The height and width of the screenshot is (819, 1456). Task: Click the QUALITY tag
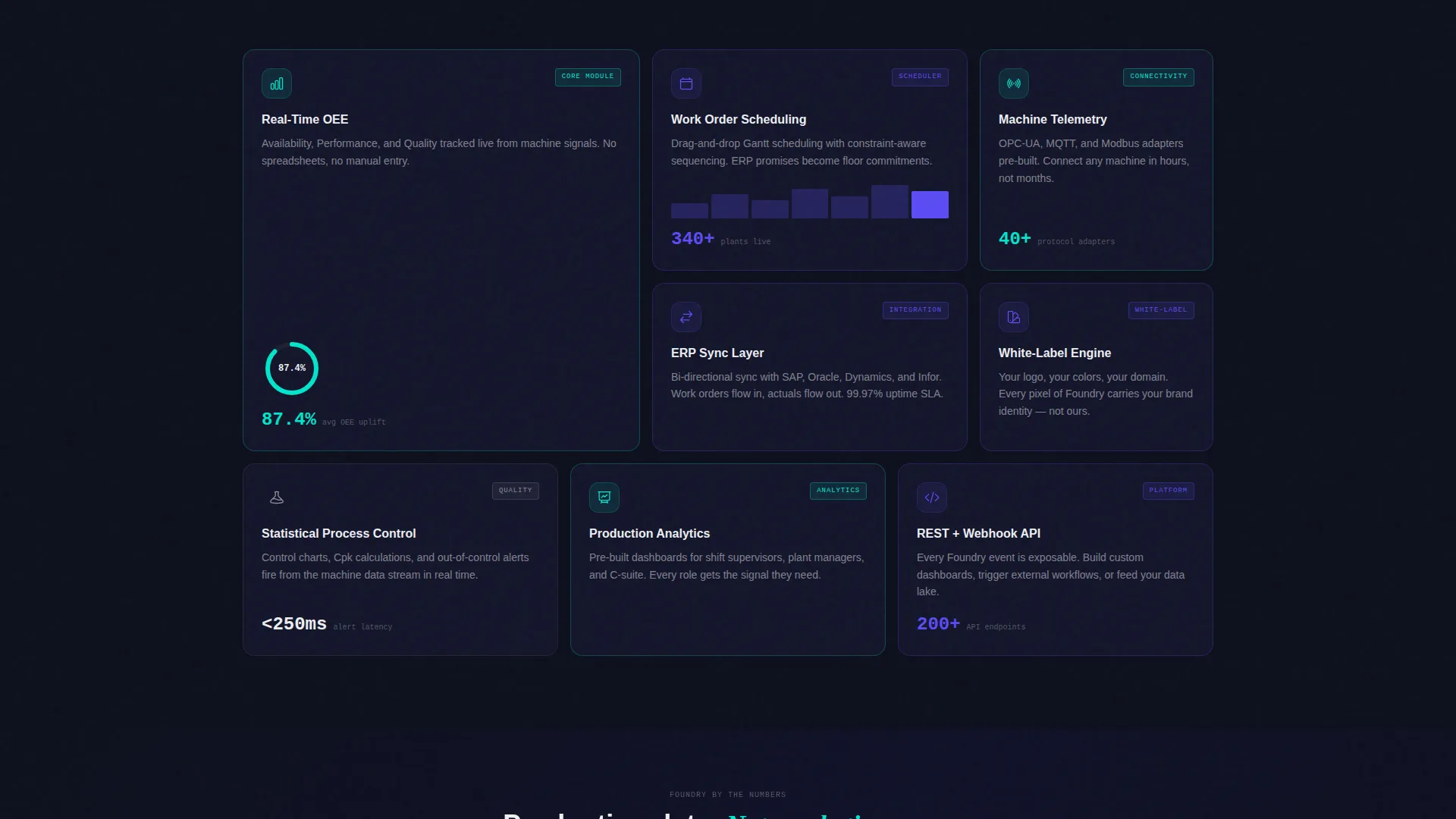tap(516, 491)
